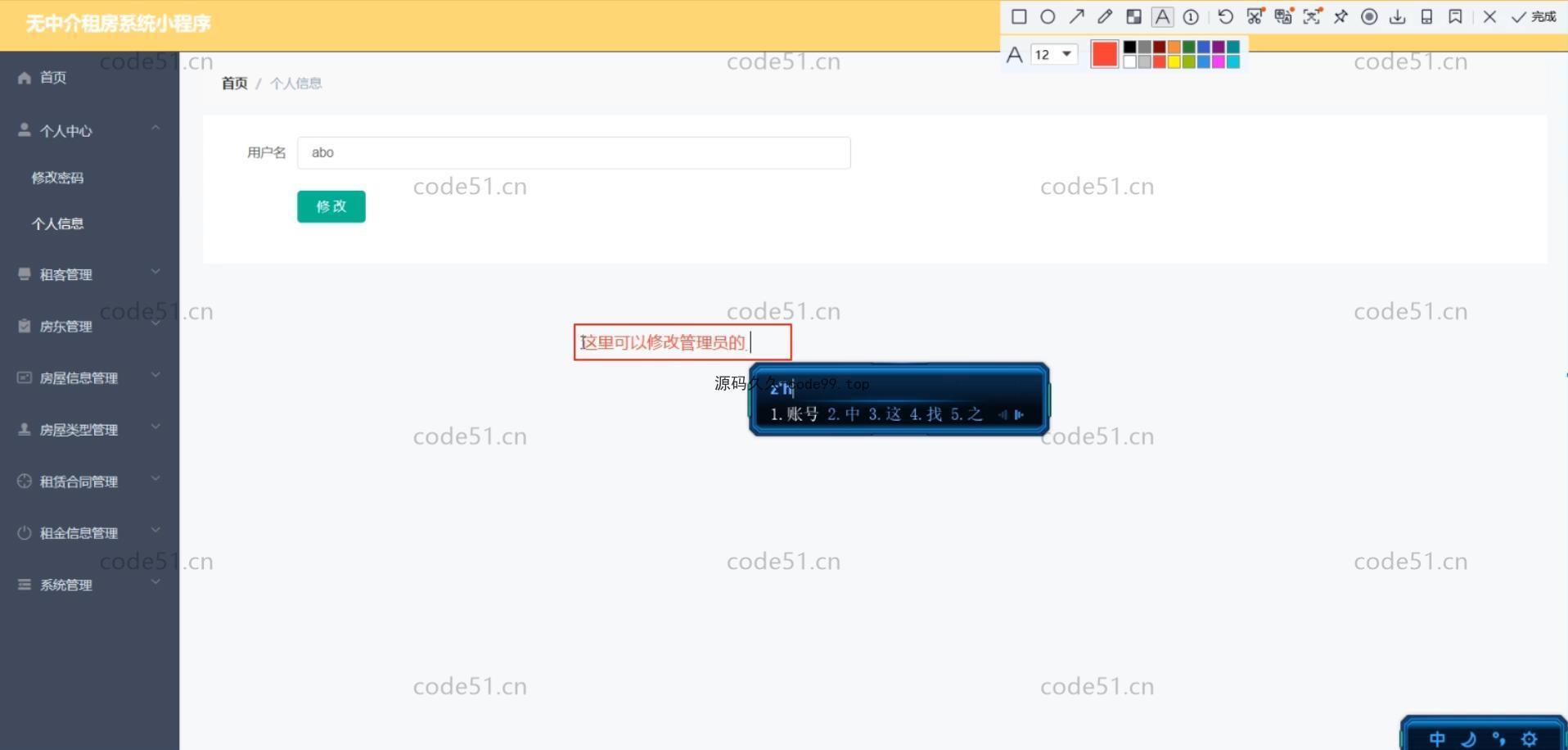The height and width of the screenshot is (750, 1568).
Task: Click the list icon beside 系统管理
Action: tap(25, 585)
